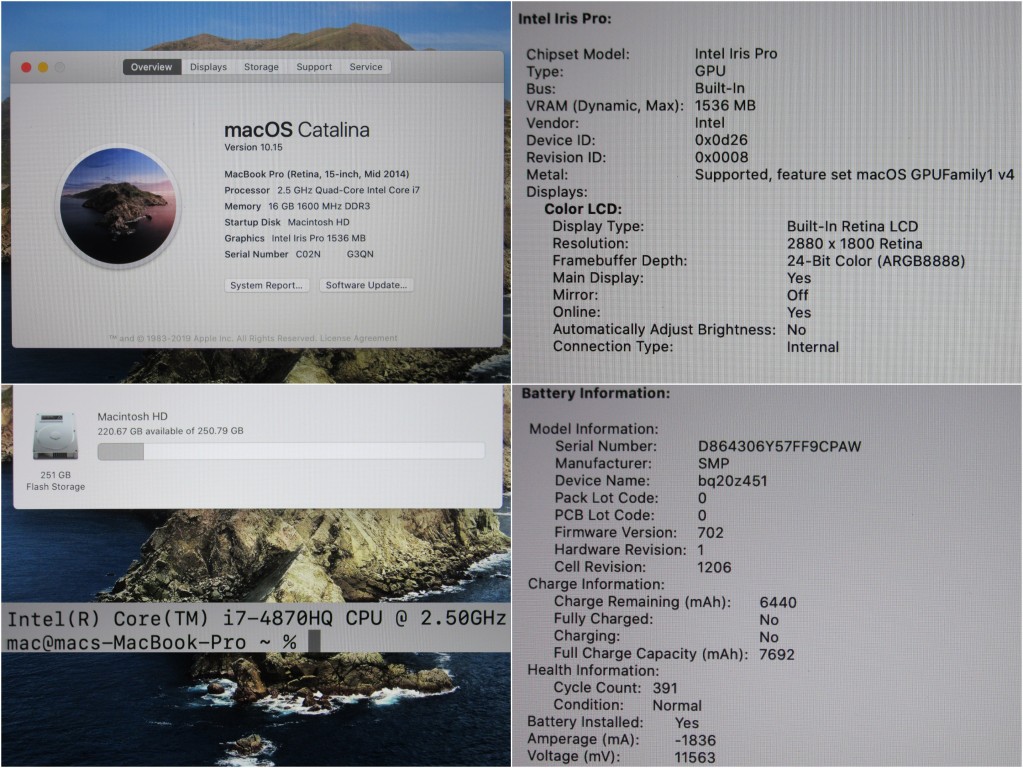
Task: Click MacBook Pro (Retina, 15-inch, Mid 2014)
Action: pos(316,174)
